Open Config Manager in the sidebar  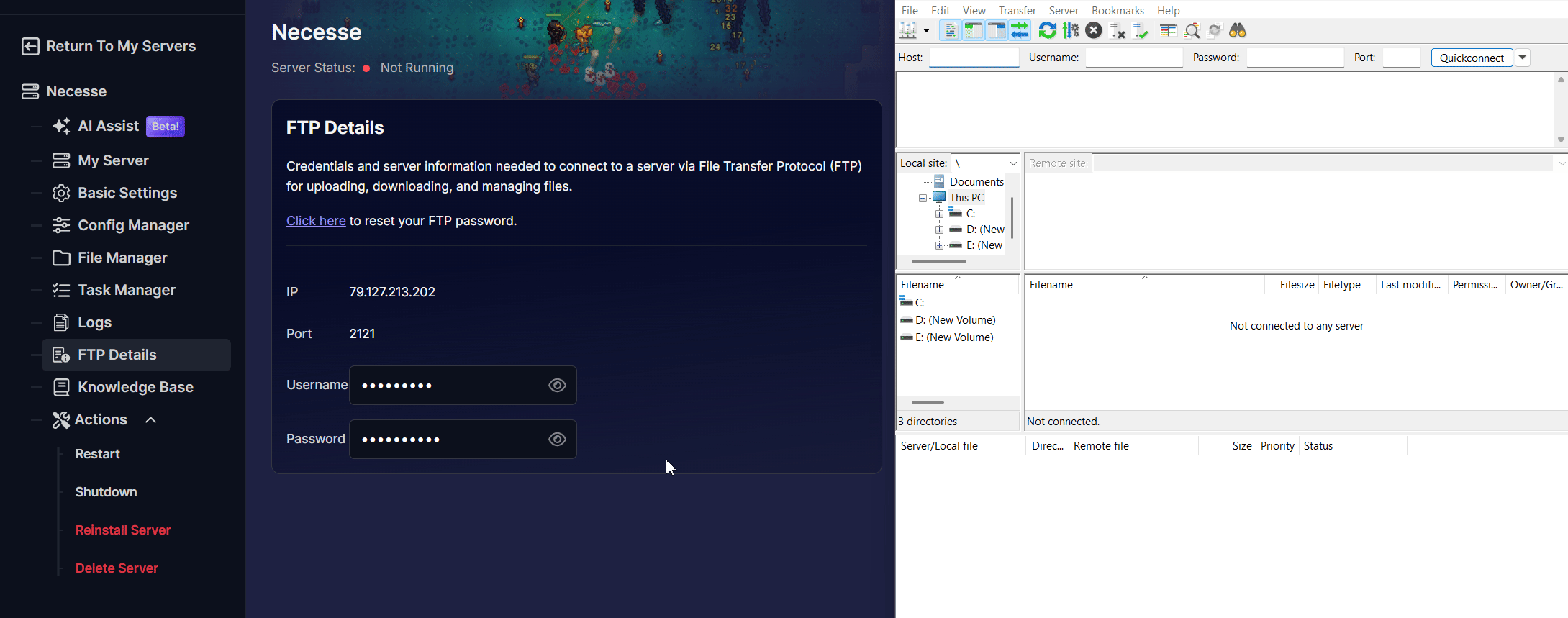133,225
